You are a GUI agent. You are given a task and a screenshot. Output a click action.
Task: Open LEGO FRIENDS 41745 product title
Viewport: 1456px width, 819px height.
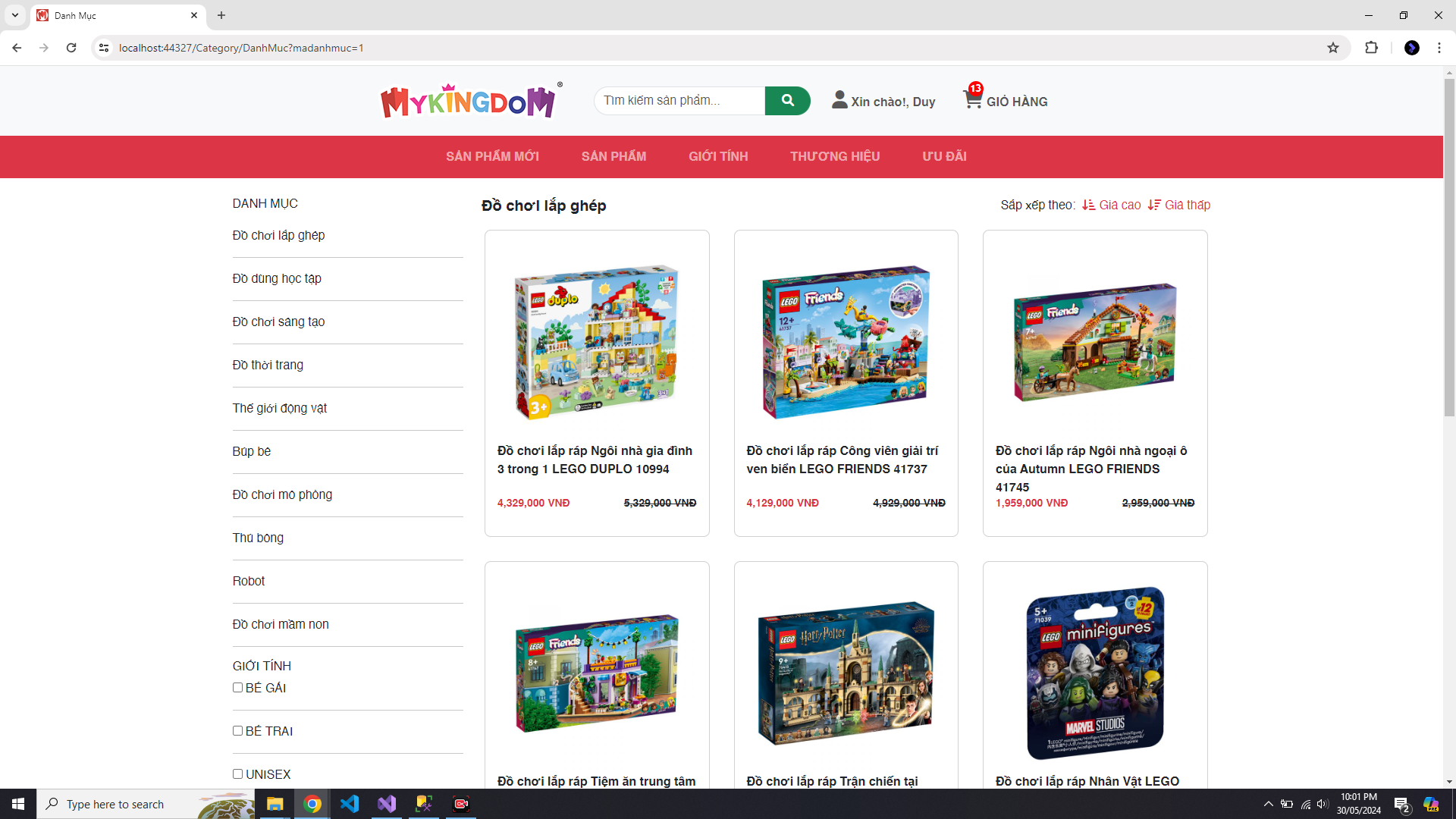1091,469
